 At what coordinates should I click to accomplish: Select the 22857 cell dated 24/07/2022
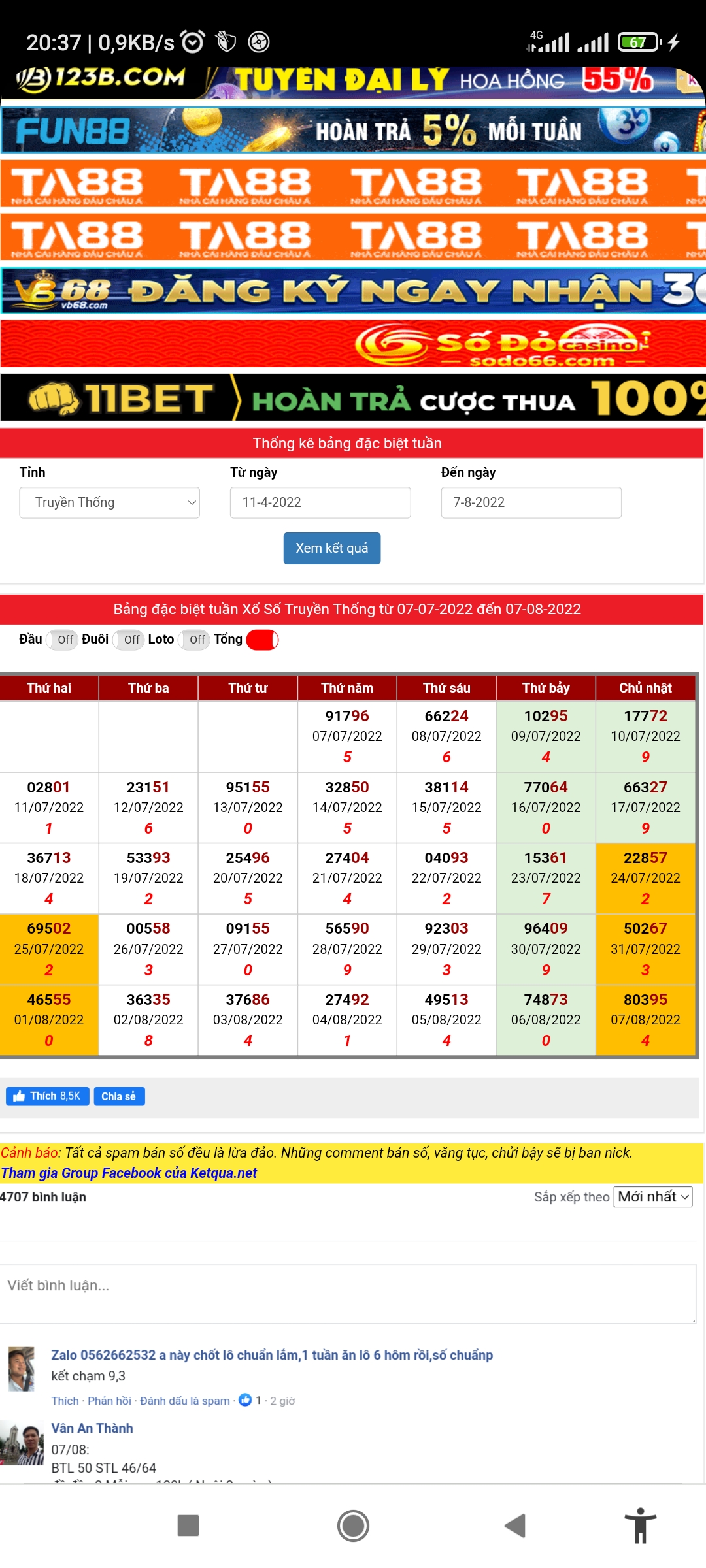pos(645,878)
